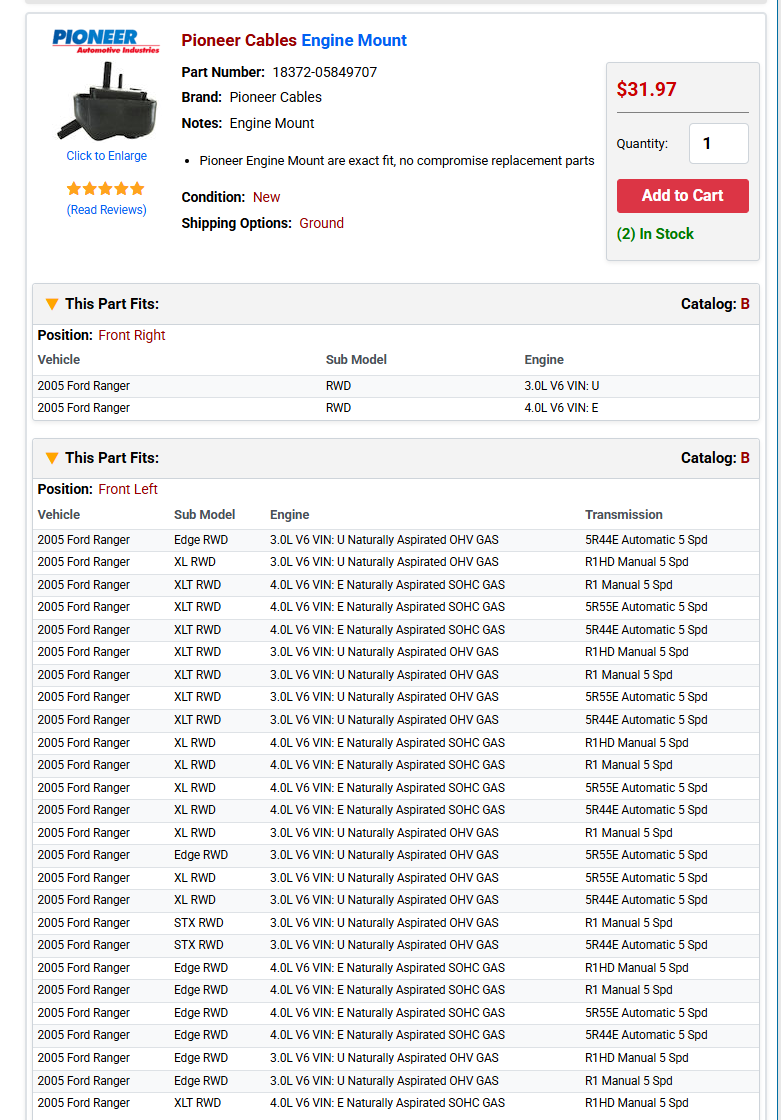The image size is (781, 1120).
Task: Click the Transmission column header
Action: tap(623, 515)
